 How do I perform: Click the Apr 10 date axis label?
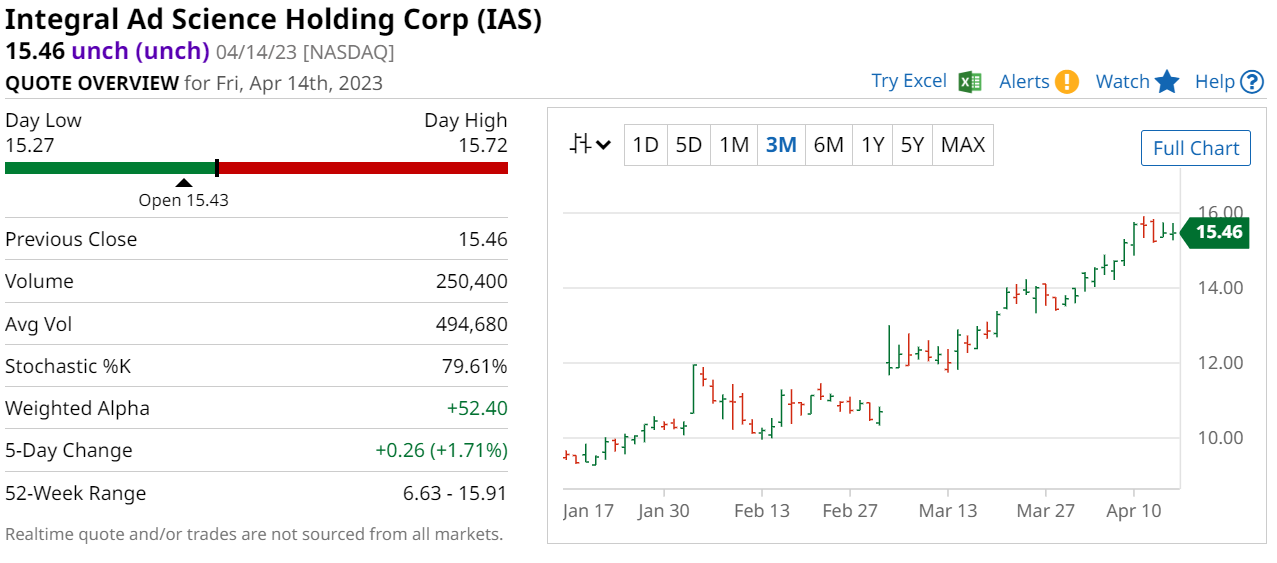coord(1134,511)
